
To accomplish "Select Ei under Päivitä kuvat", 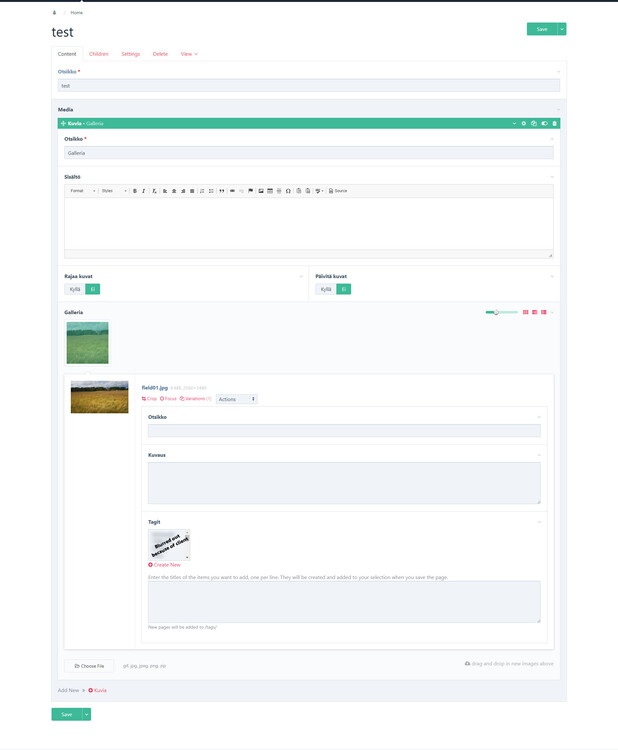I will [x=344, y=289].
